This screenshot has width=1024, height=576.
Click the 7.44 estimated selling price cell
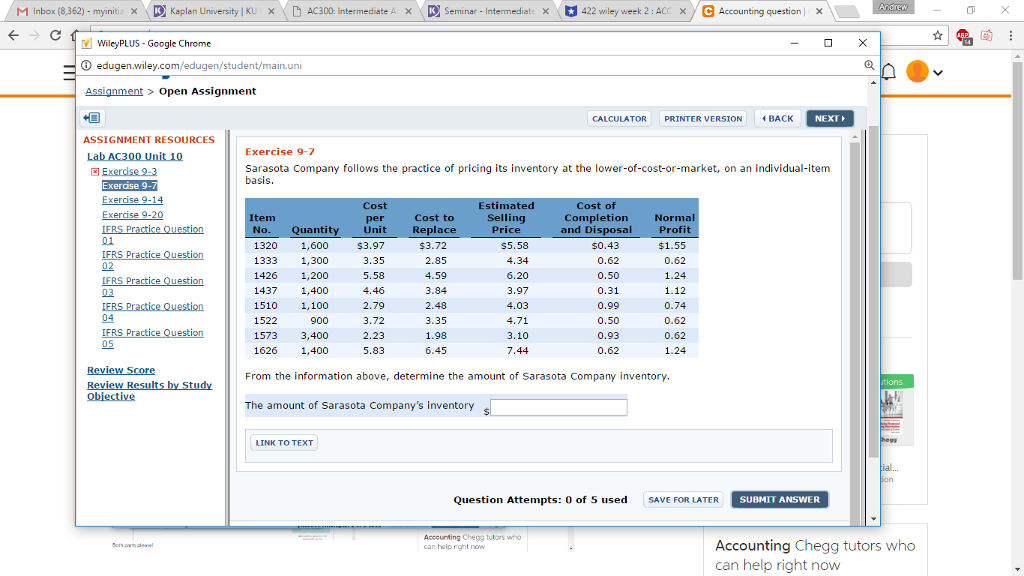(517, 351)
